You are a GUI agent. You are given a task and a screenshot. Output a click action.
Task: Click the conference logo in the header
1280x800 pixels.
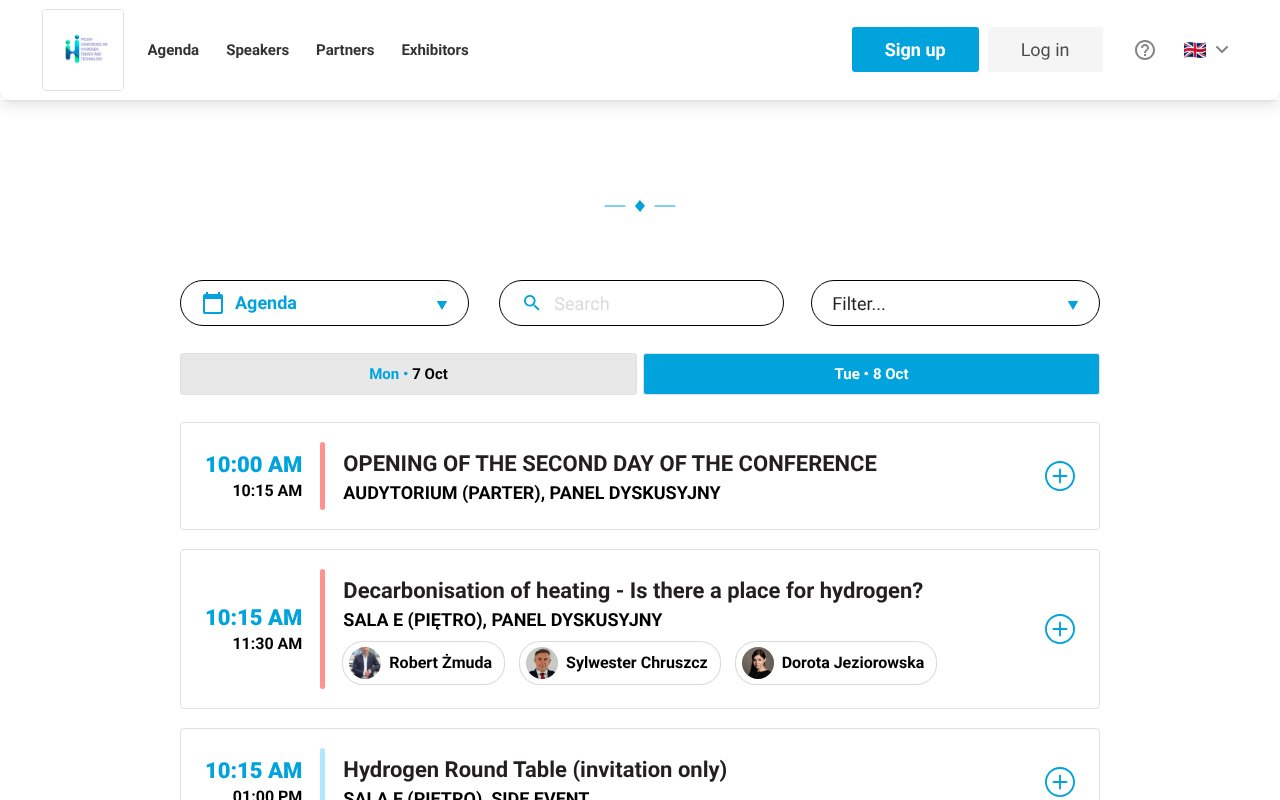pyautogui.click(x=82, y=49)
